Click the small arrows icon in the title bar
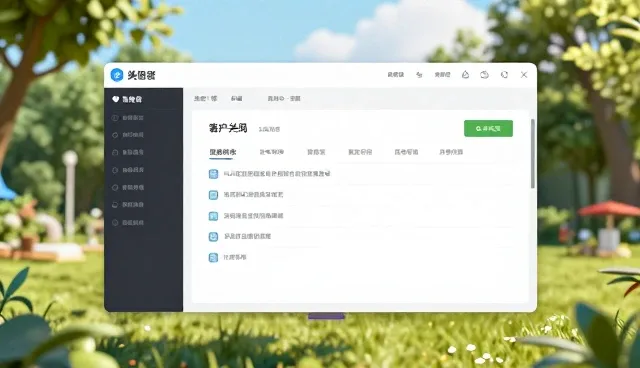640x368 pixels. click(419, 75)
